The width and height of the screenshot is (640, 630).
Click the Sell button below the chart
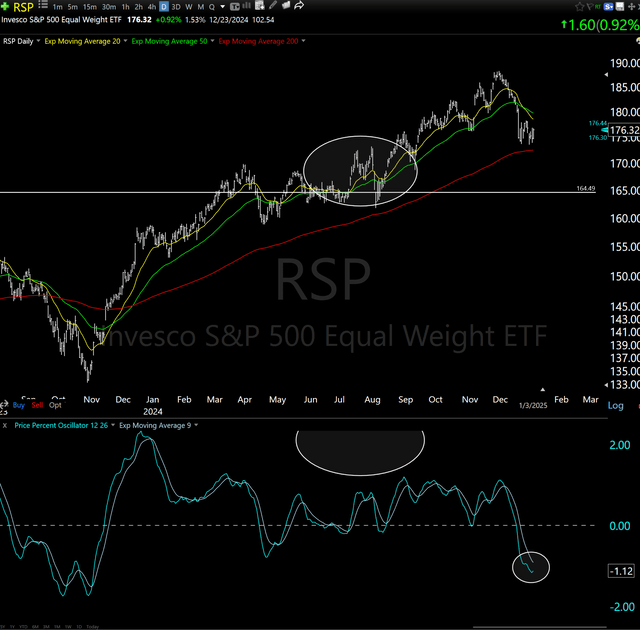tap(37, 405)
